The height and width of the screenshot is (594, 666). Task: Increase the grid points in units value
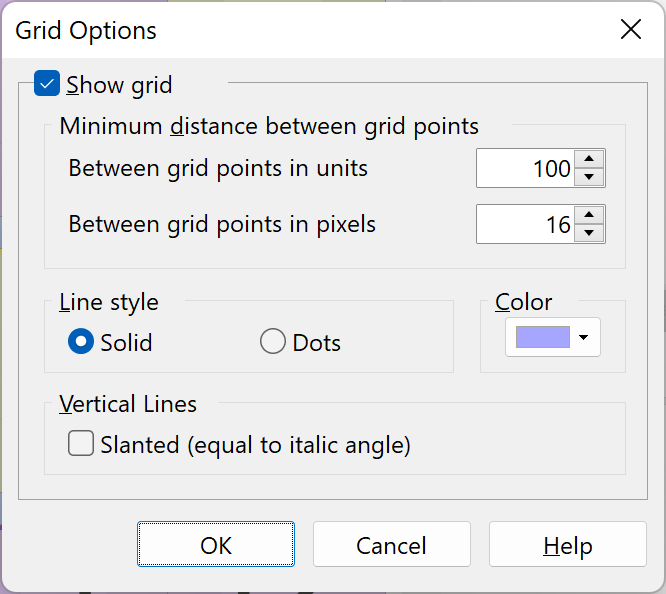[x=589, y=159]
